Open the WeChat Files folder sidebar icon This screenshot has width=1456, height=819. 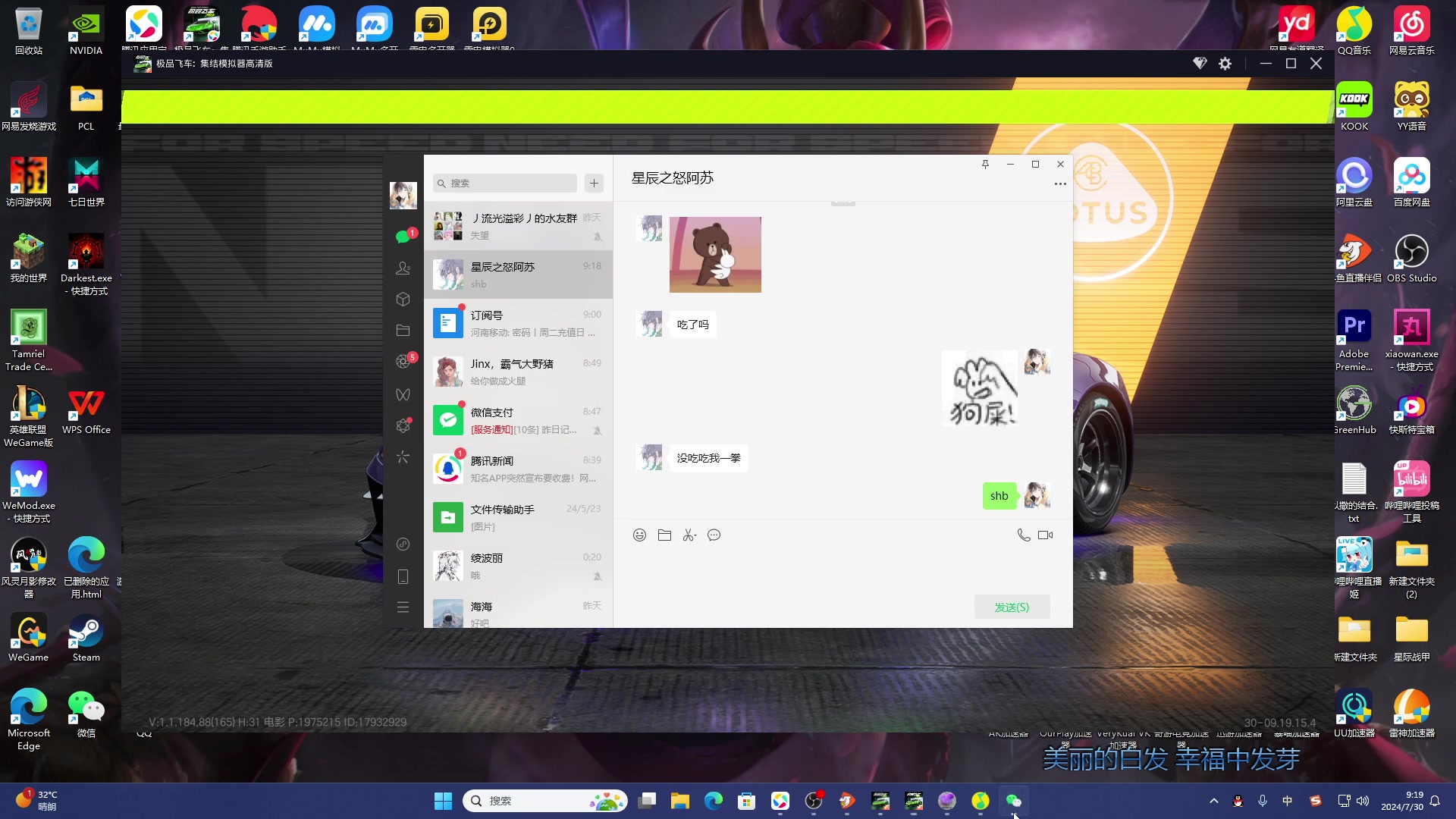click(403, 331)
